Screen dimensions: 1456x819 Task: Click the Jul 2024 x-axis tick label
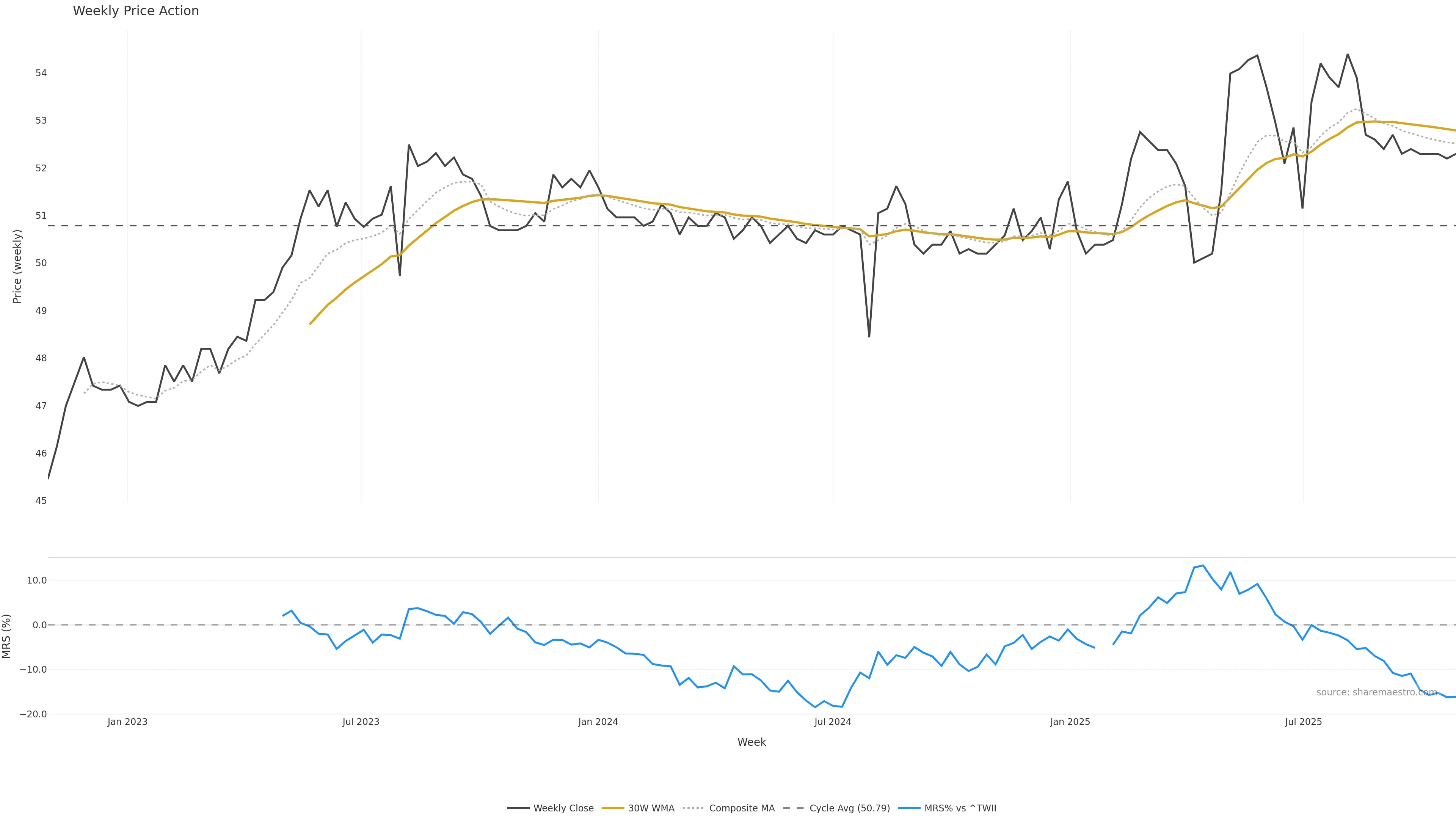[x=833, y=722]
